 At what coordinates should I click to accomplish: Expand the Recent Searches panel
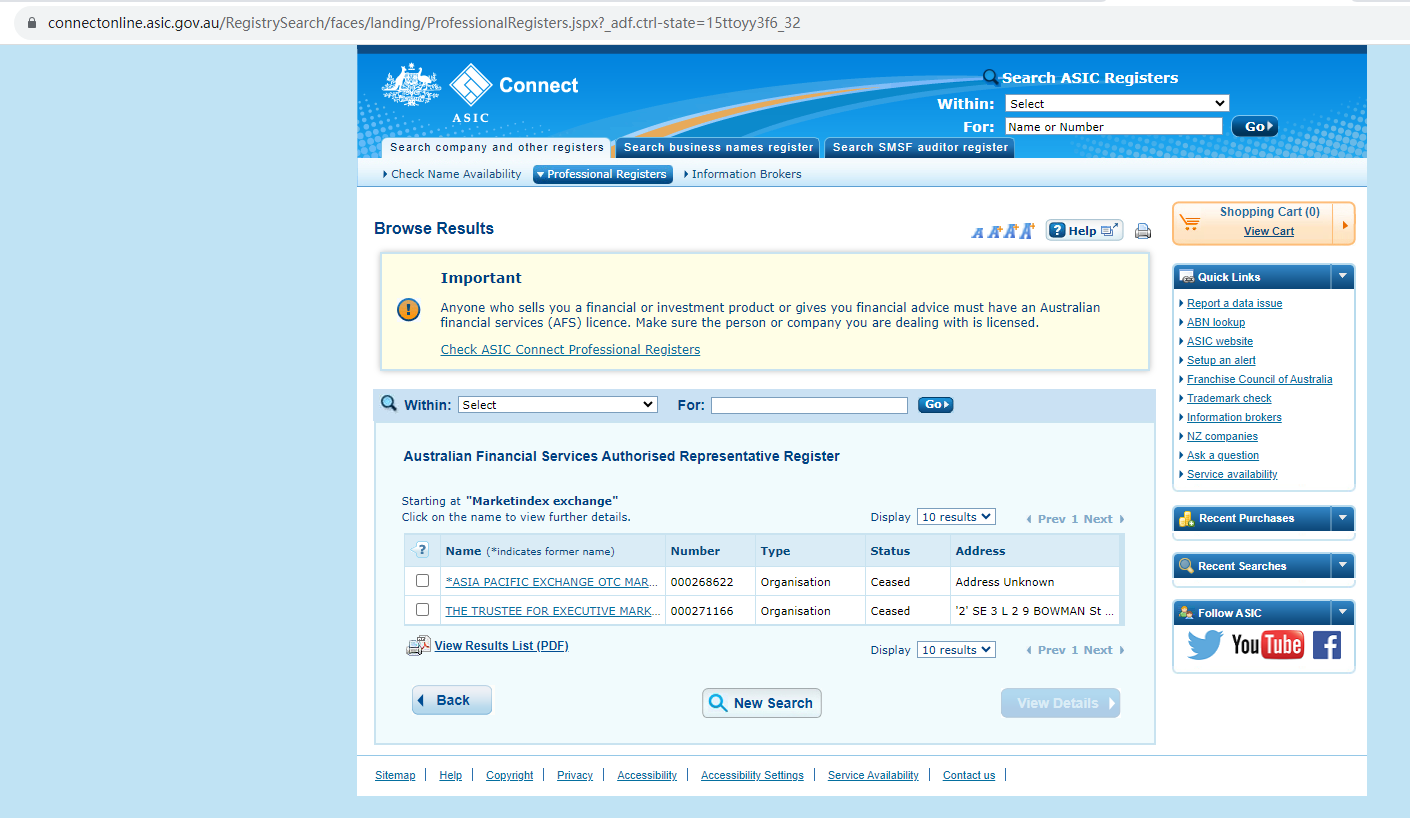1343,566
